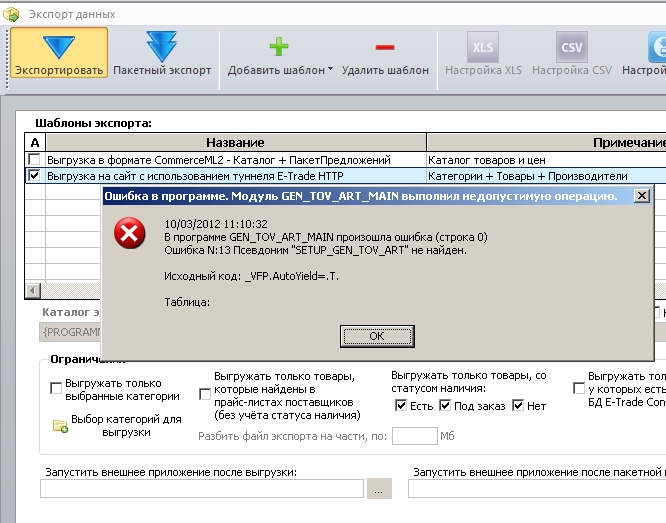The width and height of the screenshot is (666, 523).
Task: Click the Экспортировать toolbar button
Action: pyautogui.click(x=59, y=53)
